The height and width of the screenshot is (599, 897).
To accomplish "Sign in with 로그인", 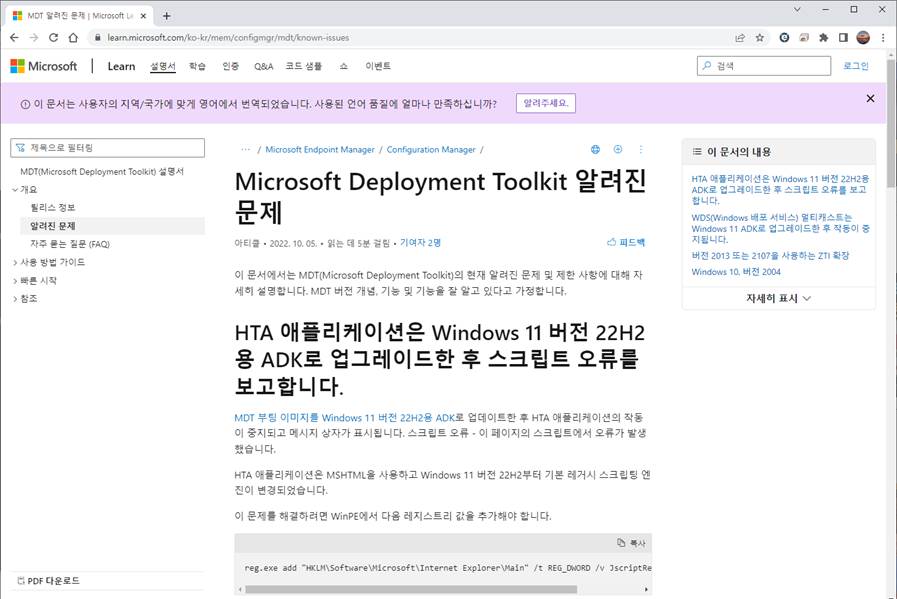I will [856, 66].
